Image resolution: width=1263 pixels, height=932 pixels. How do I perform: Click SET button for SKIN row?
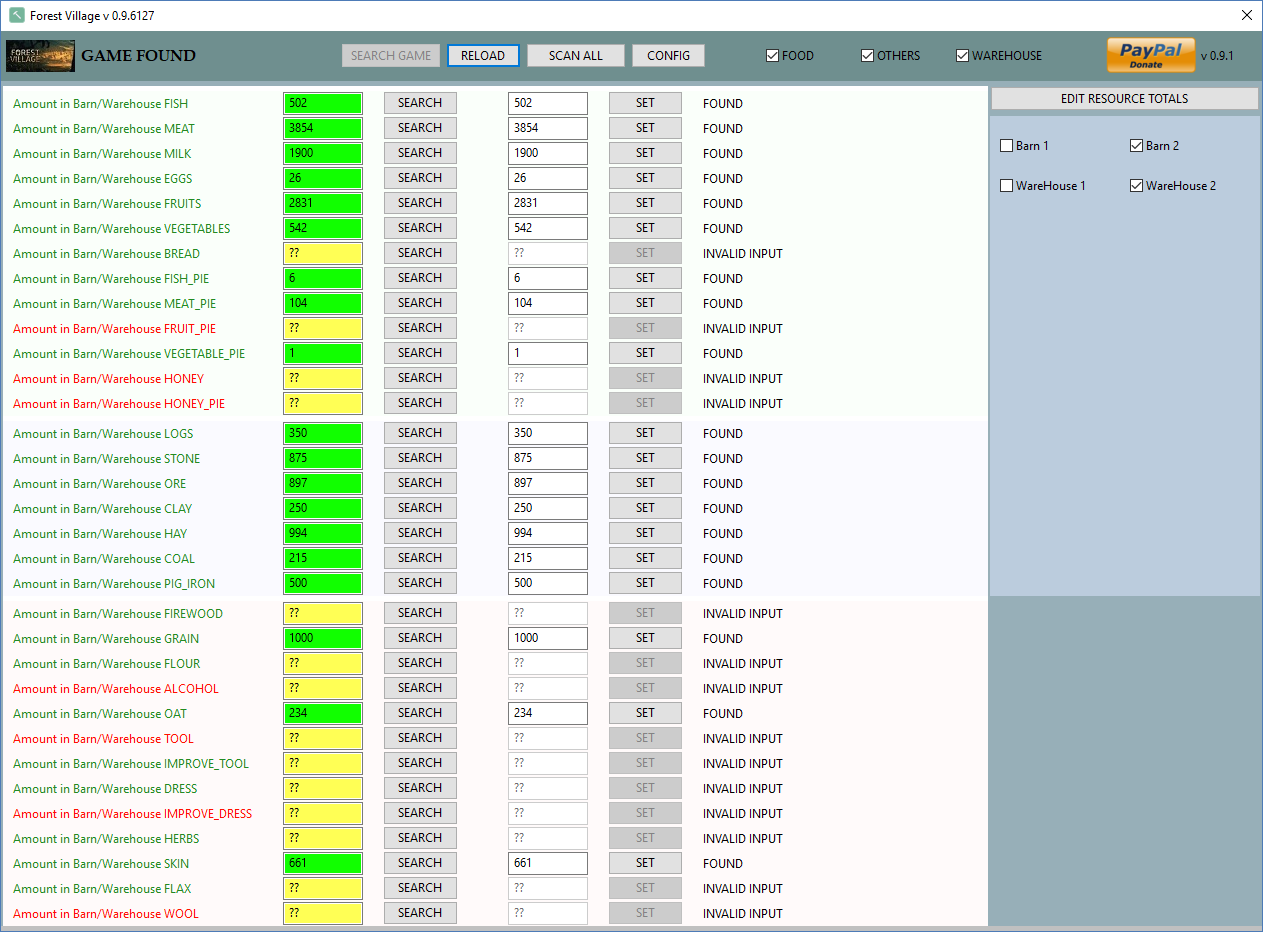[x=645, y=863]
